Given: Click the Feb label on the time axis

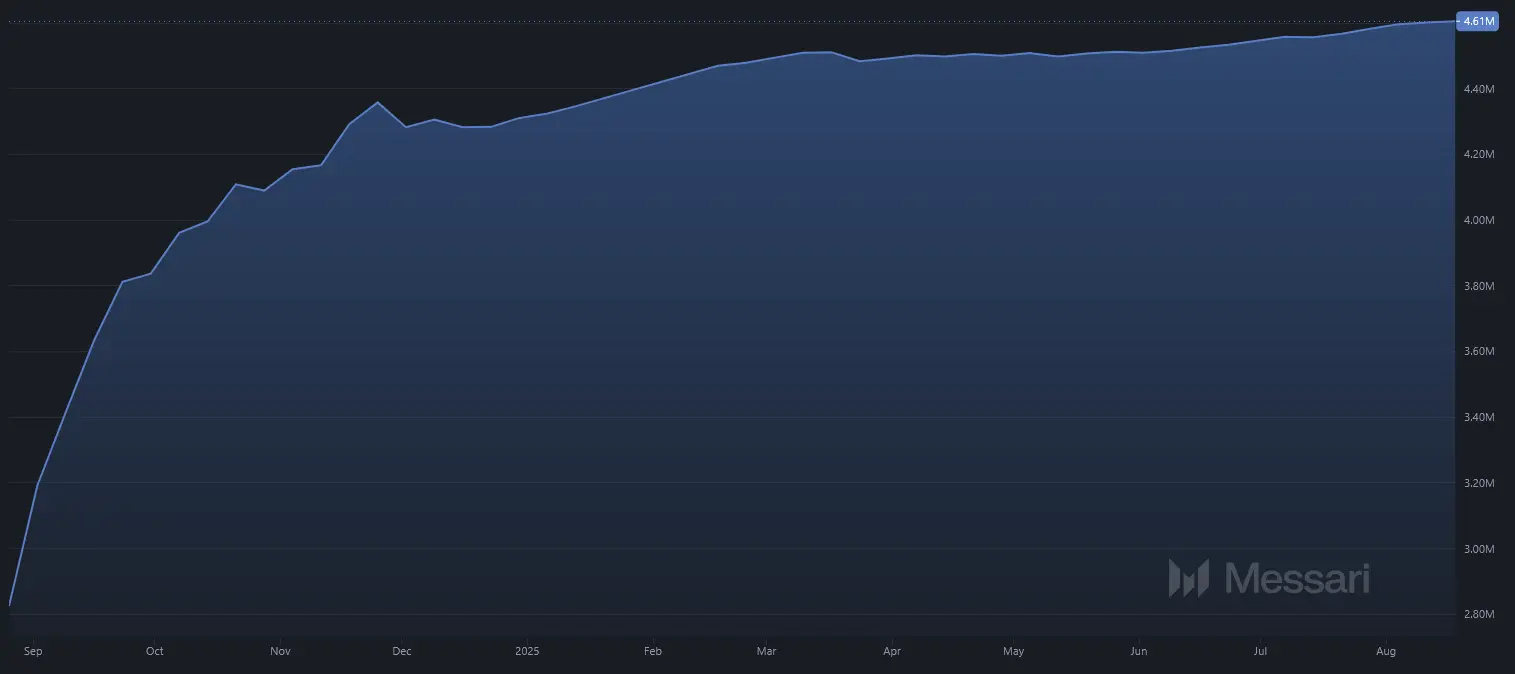Looking at the screenshot, I should 653,651.
